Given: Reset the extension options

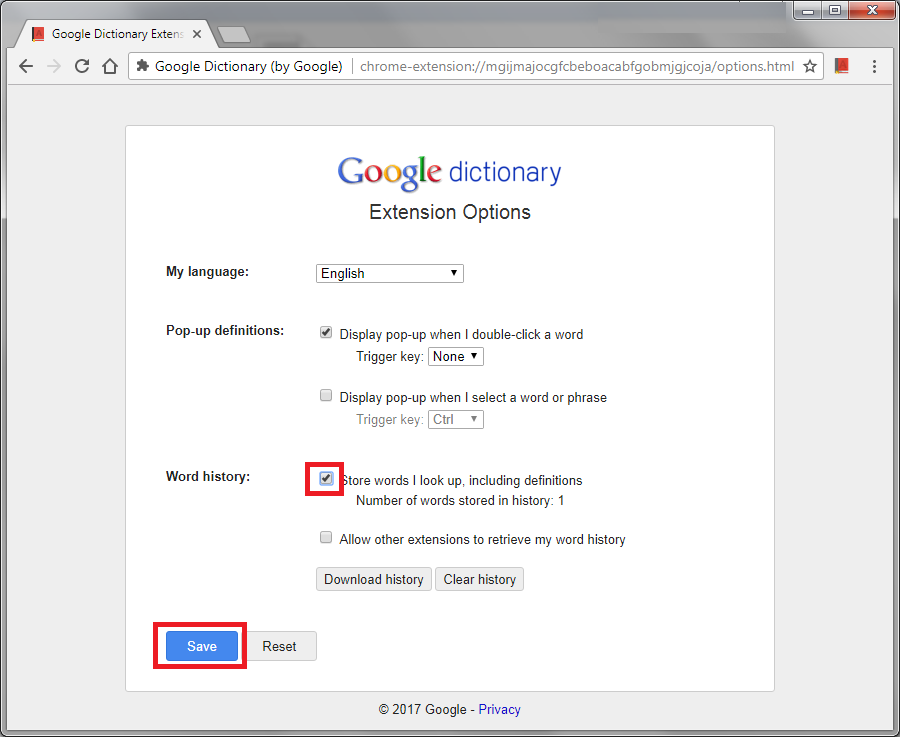Looking at the screenshot, I should click(x=280, y=646).
